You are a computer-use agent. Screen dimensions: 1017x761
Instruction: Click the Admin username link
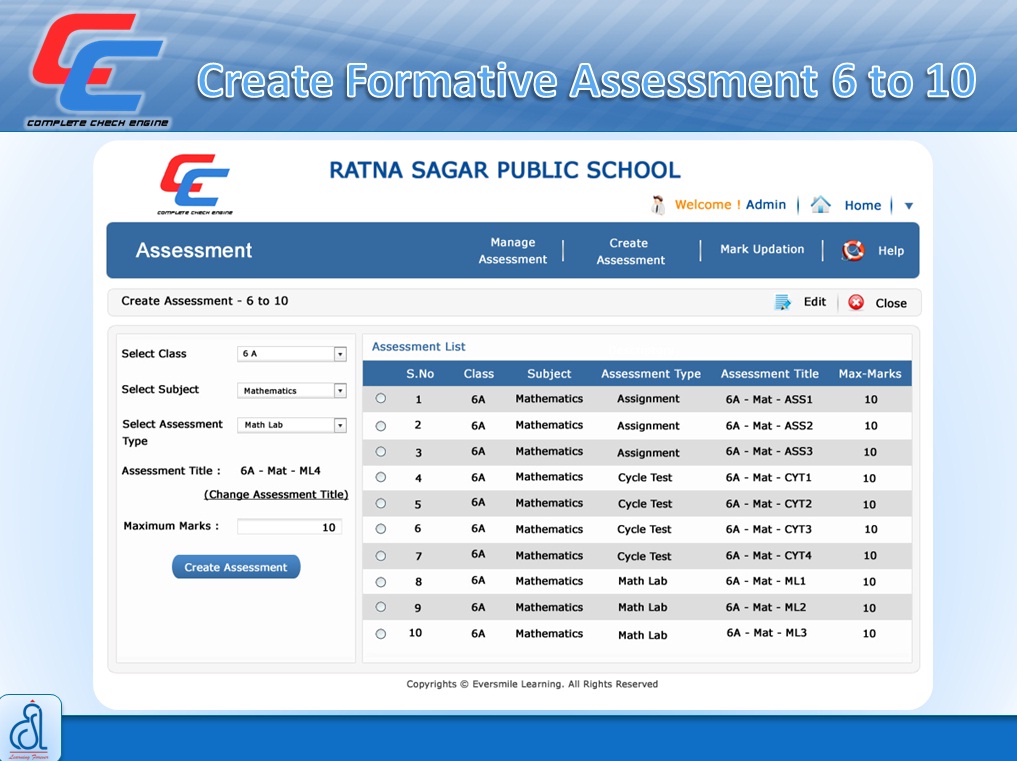point(765,204)
